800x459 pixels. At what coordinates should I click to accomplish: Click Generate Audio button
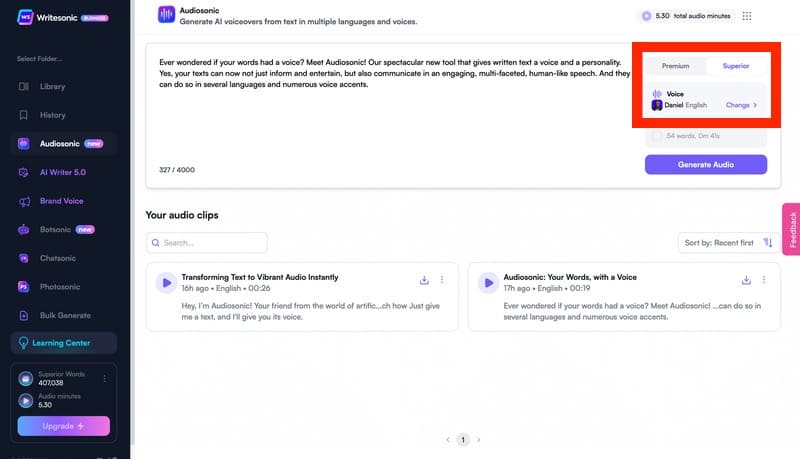(x=706, y=164)
